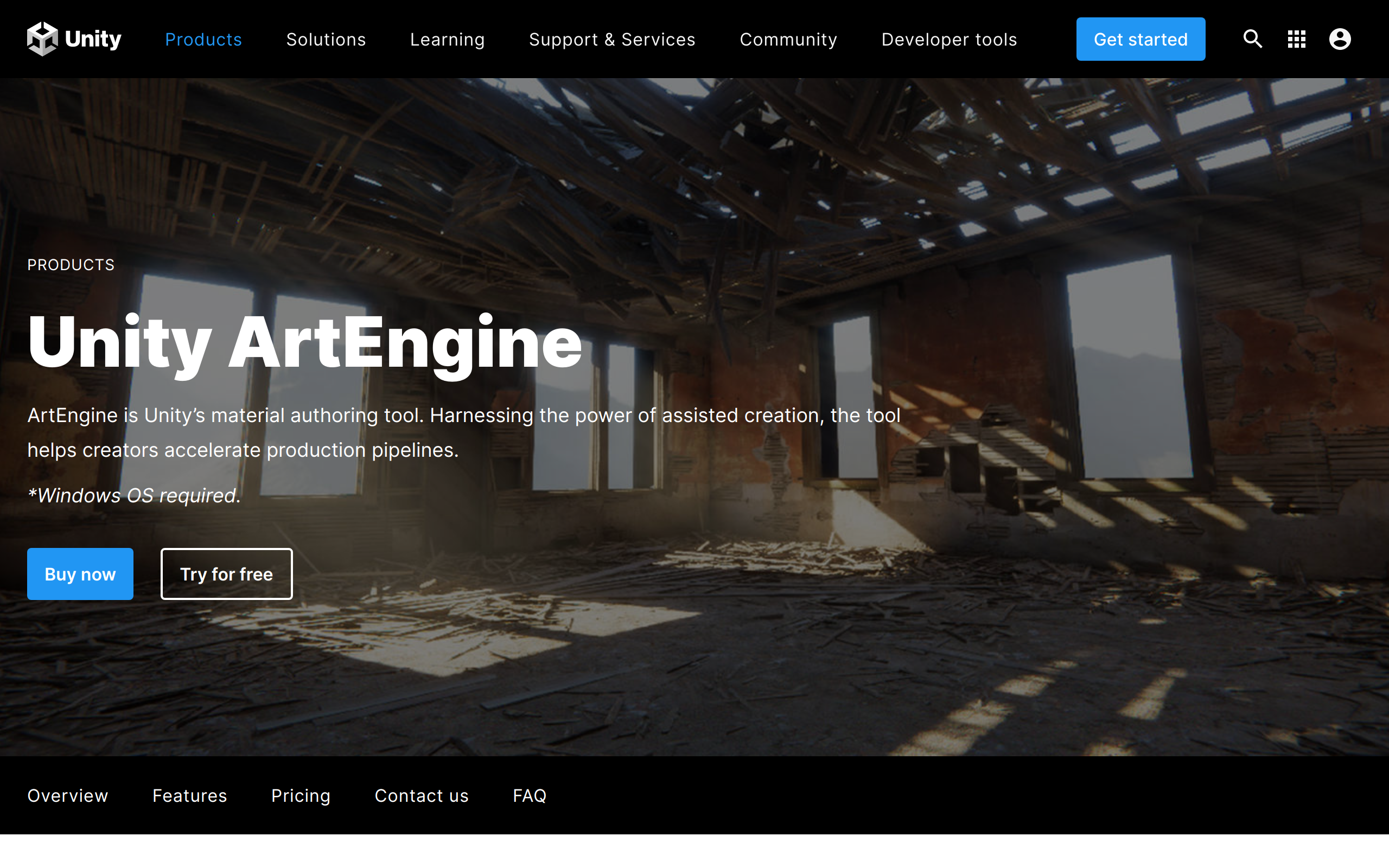Screen dimensions: 1389x868
Task: Go to the FAQ section
Action: coord(529,795)
